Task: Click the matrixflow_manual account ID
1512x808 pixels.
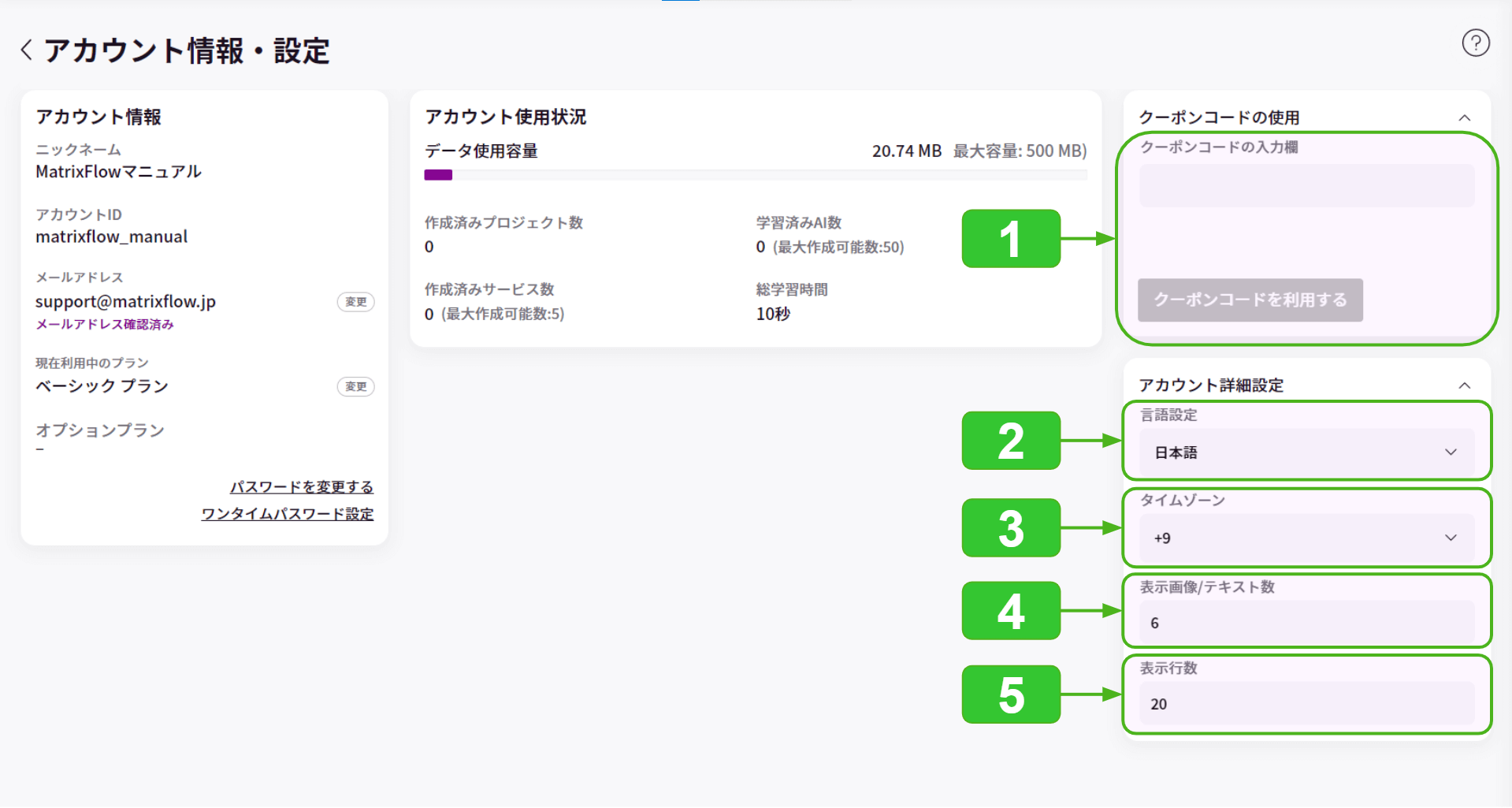Action: [x=111, y=236]
